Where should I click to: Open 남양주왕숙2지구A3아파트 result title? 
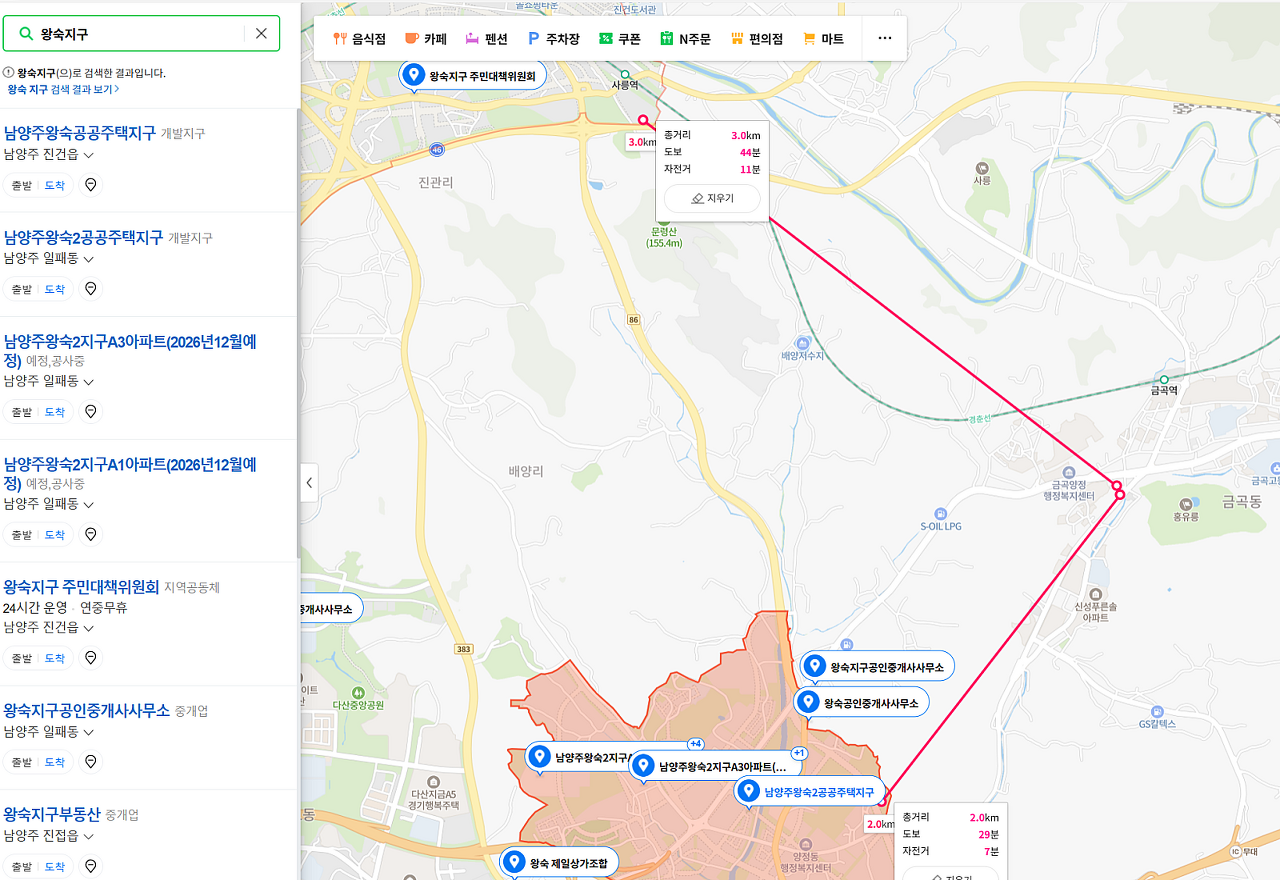click(130, 351)
